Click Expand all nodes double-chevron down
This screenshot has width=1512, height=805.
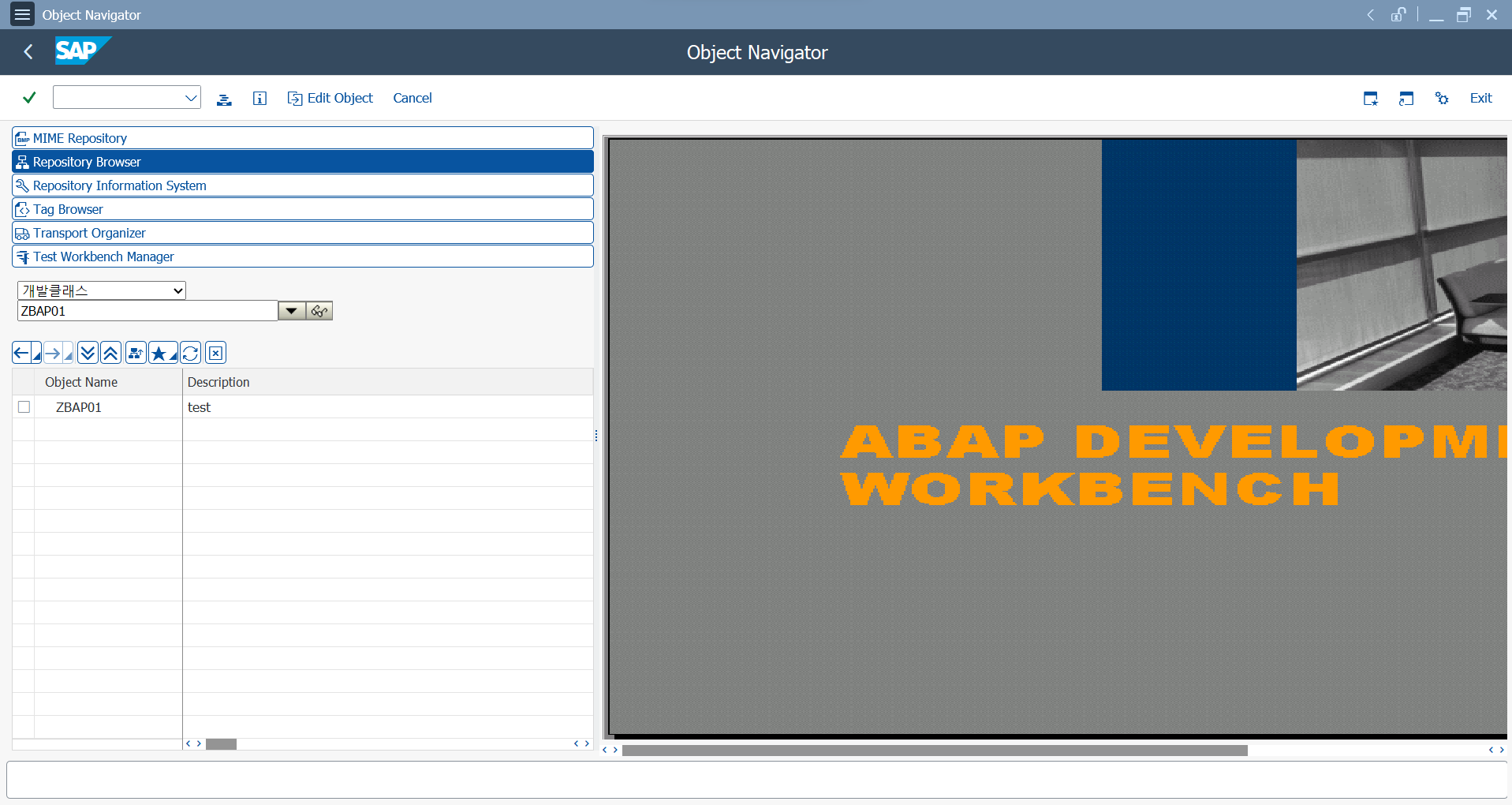click(88, 353)
